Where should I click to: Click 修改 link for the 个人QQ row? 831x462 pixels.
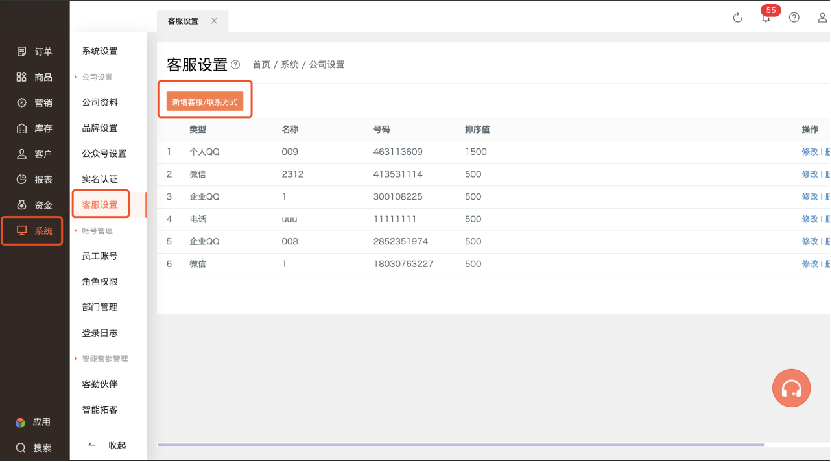click(809, 151)
